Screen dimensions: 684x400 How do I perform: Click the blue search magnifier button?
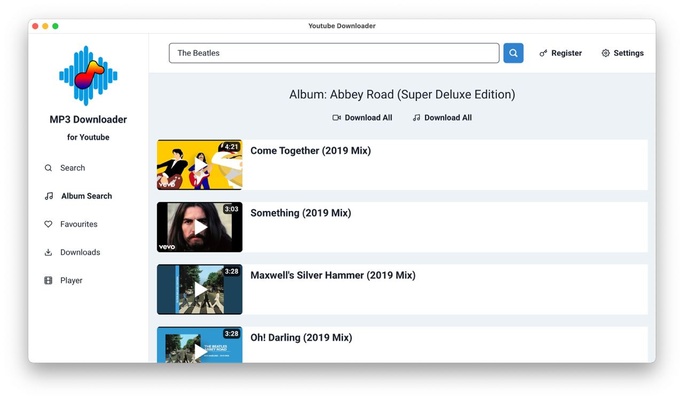click(x=513, y=53)
